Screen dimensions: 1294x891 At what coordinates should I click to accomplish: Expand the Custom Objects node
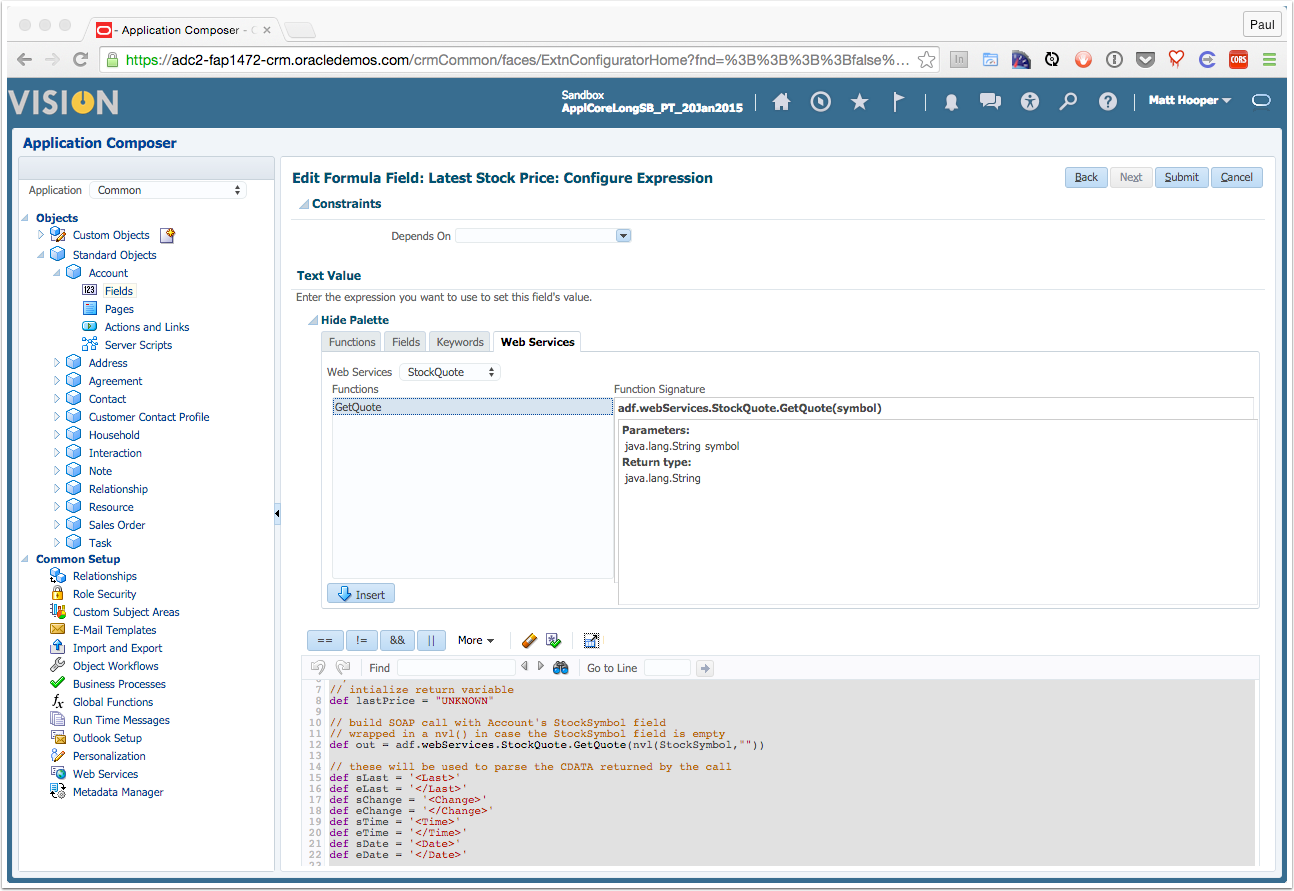(41, 235)
